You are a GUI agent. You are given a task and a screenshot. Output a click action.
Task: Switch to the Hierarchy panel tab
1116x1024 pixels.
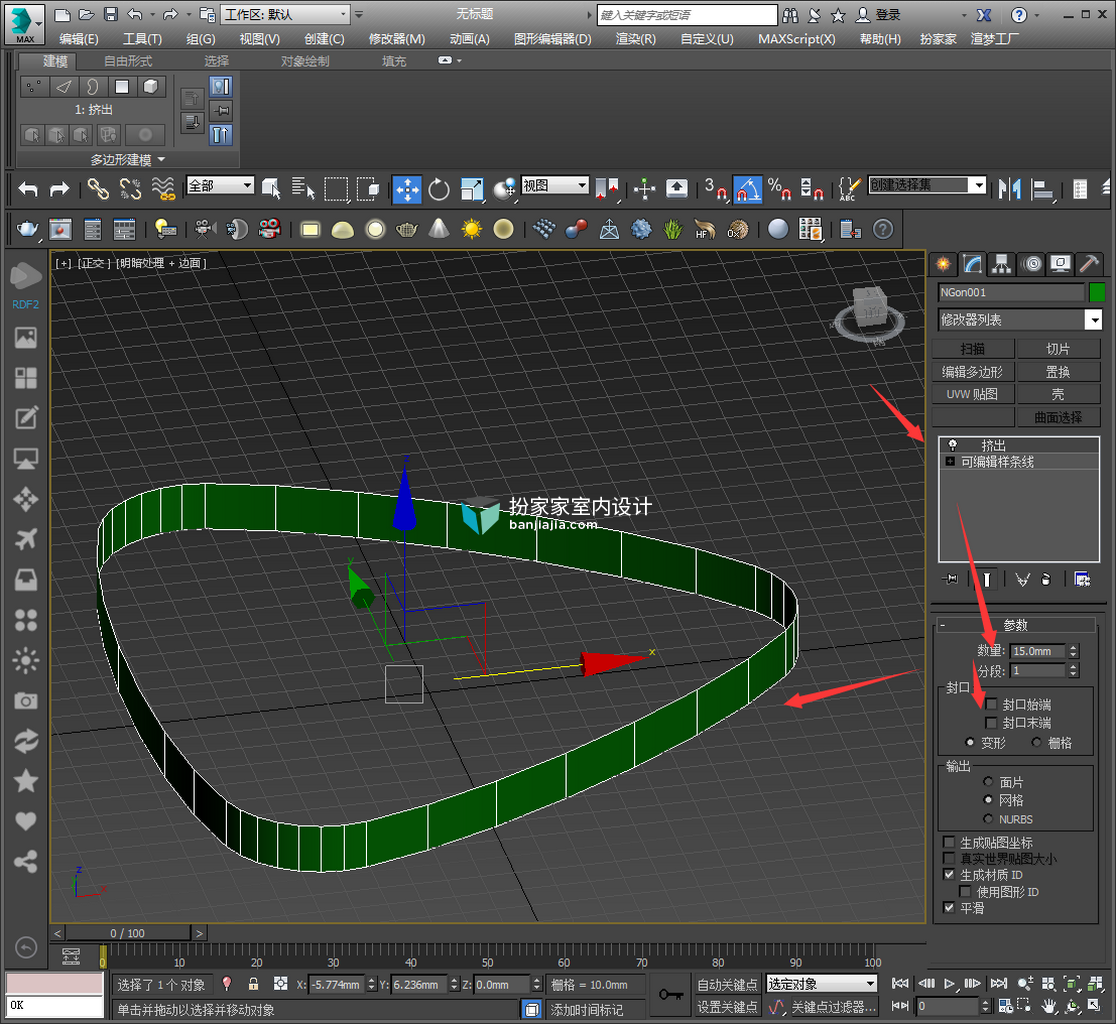[1001, 264]
